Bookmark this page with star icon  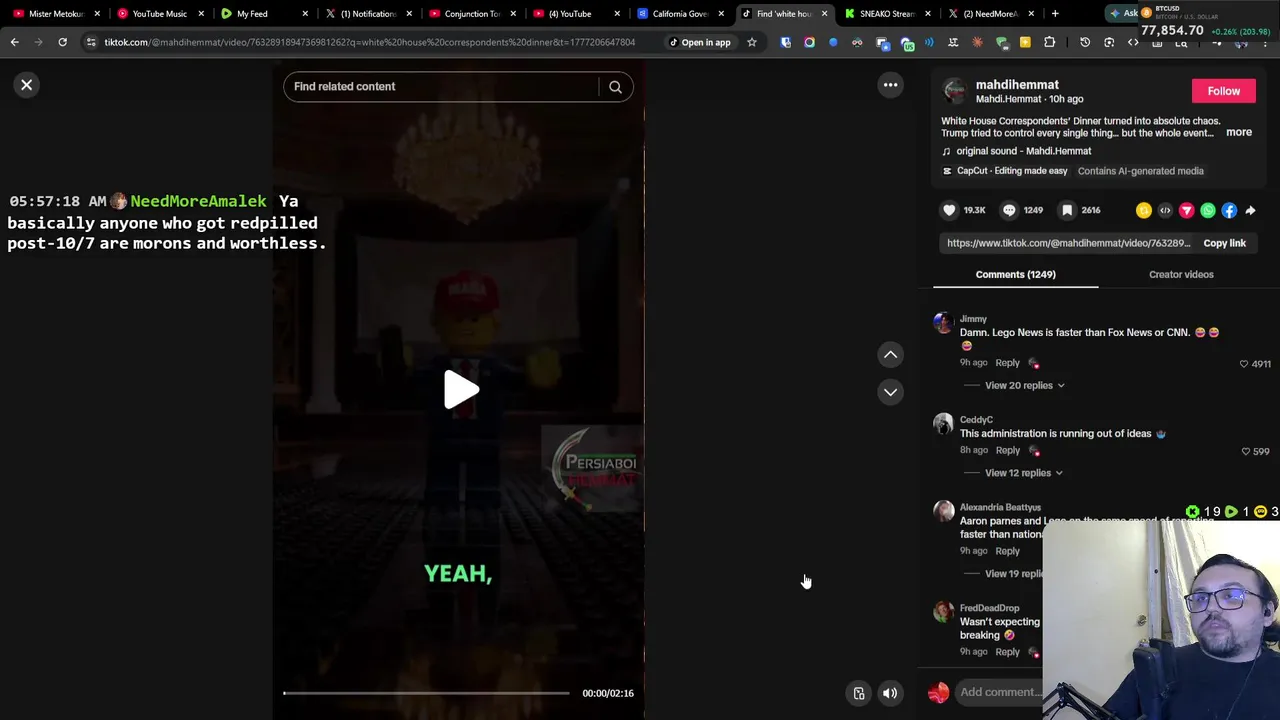(x=752, y=42)
